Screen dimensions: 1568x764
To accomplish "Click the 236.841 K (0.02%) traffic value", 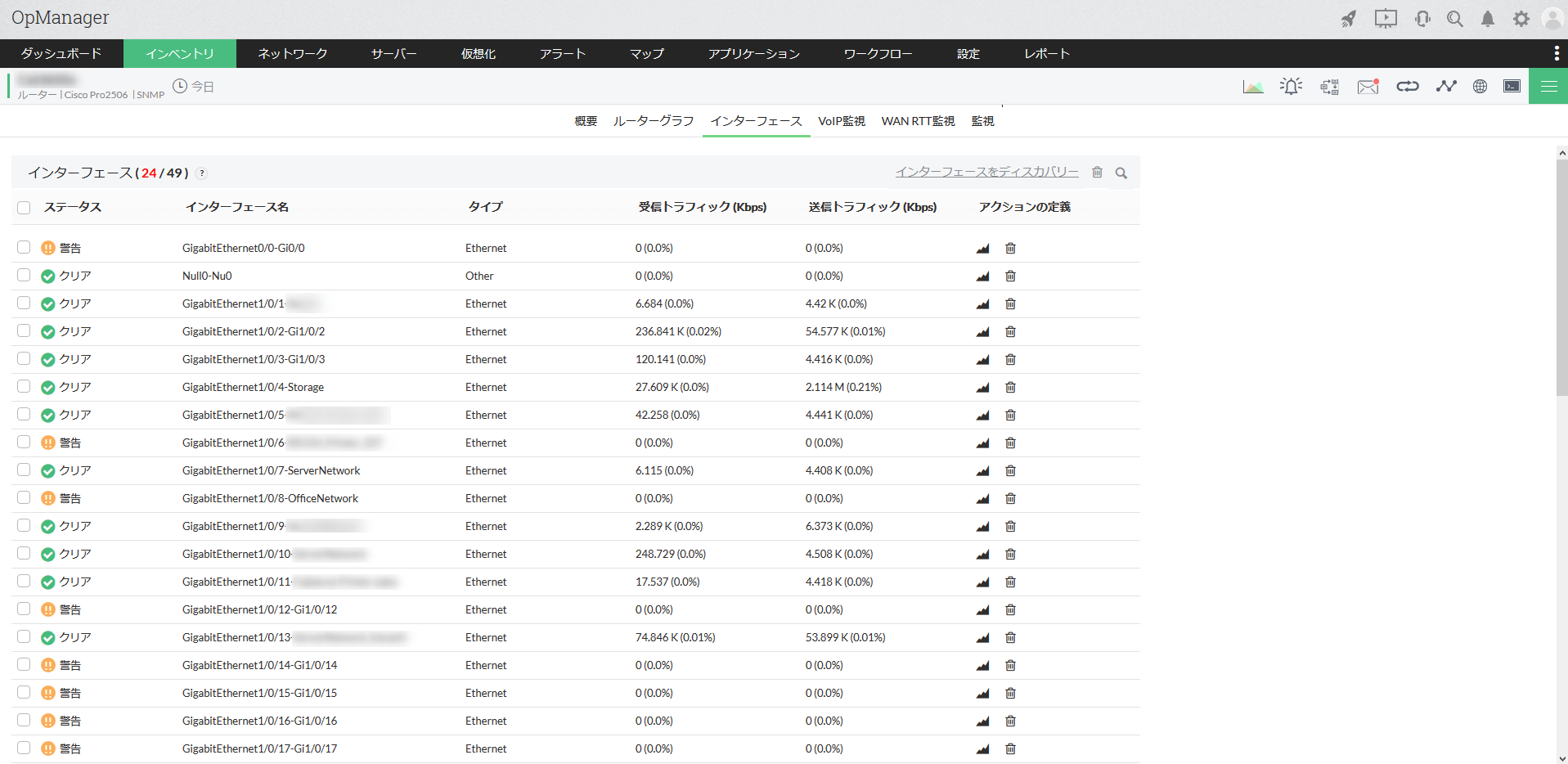I will (678, 332).
